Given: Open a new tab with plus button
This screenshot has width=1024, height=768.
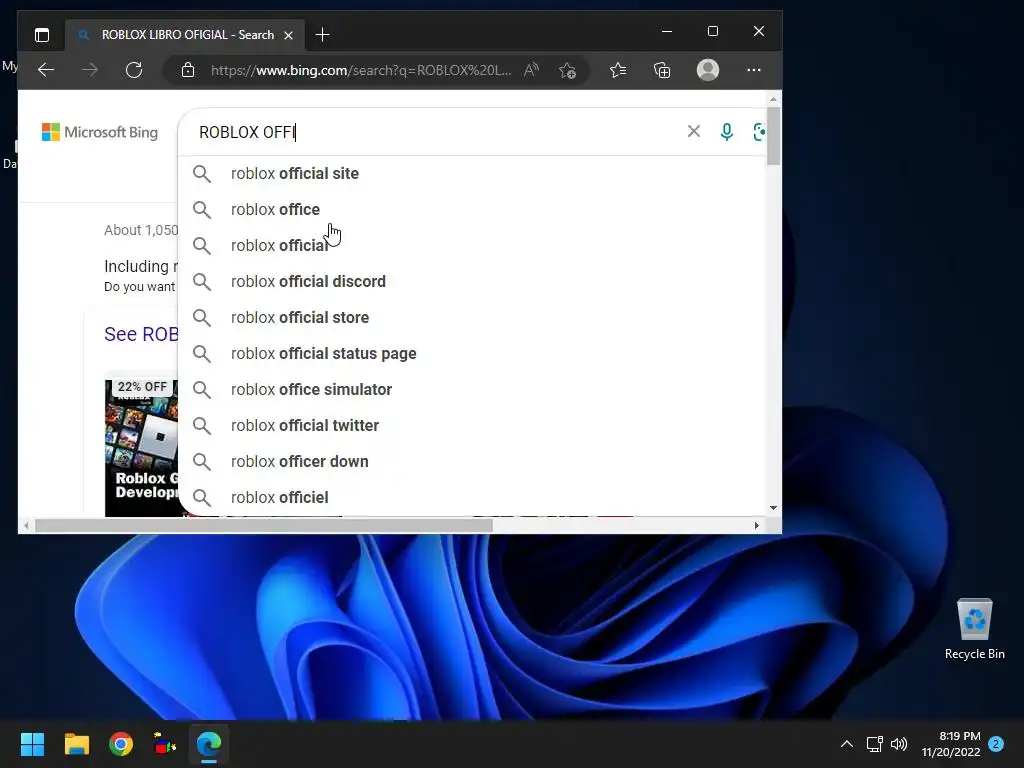Looking at the screenshot, I should tap(322, 35).
